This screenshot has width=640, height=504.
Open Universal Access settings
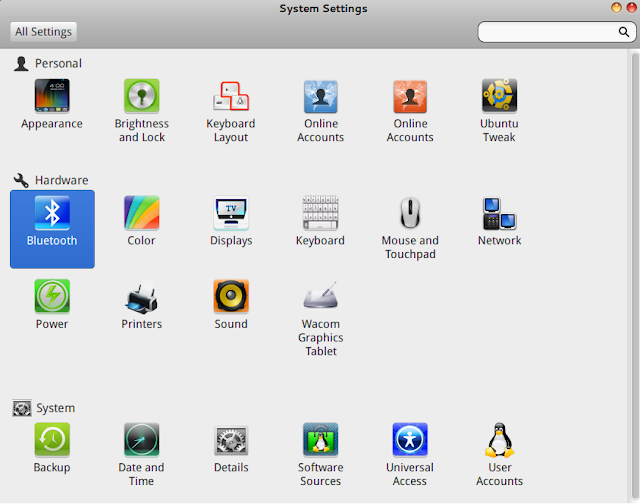(x=410, y=455)
